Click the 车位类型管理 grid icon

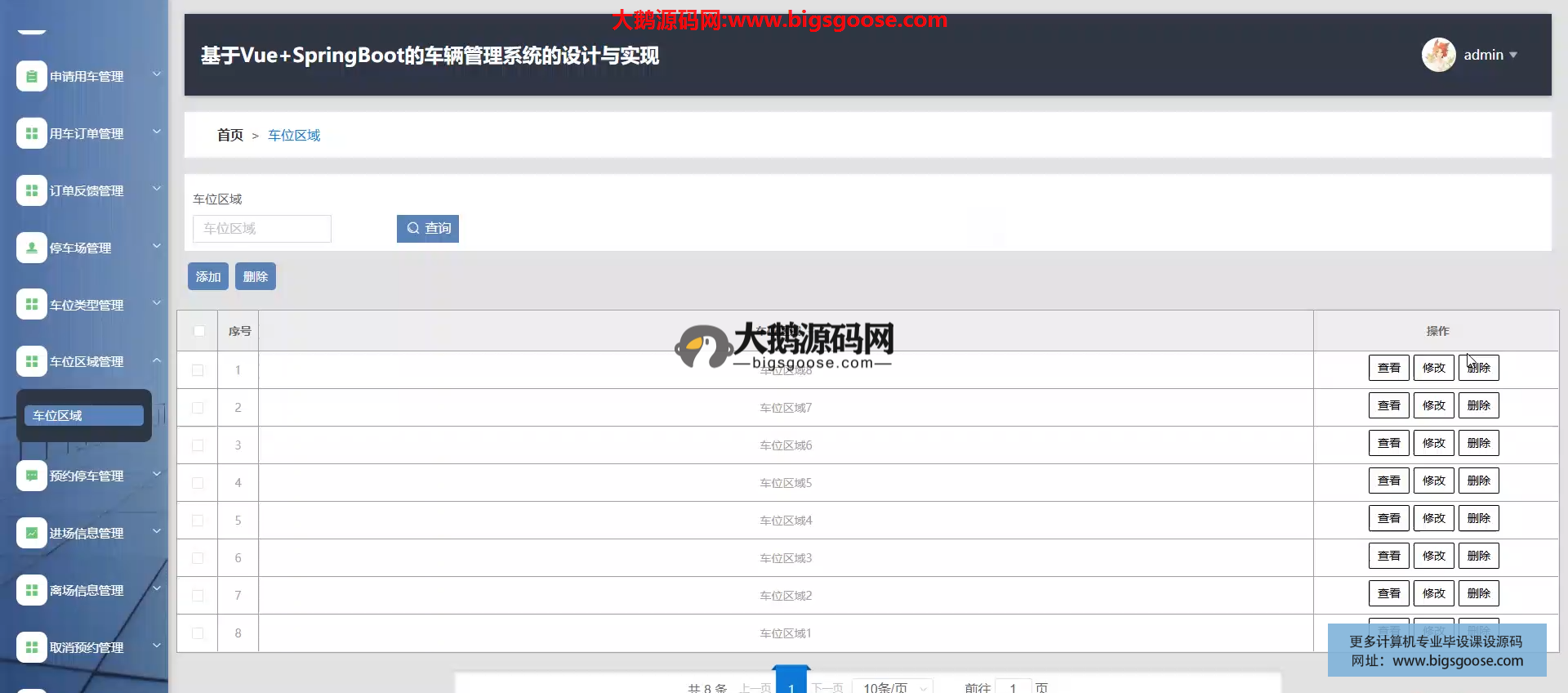tap(31, 305)
